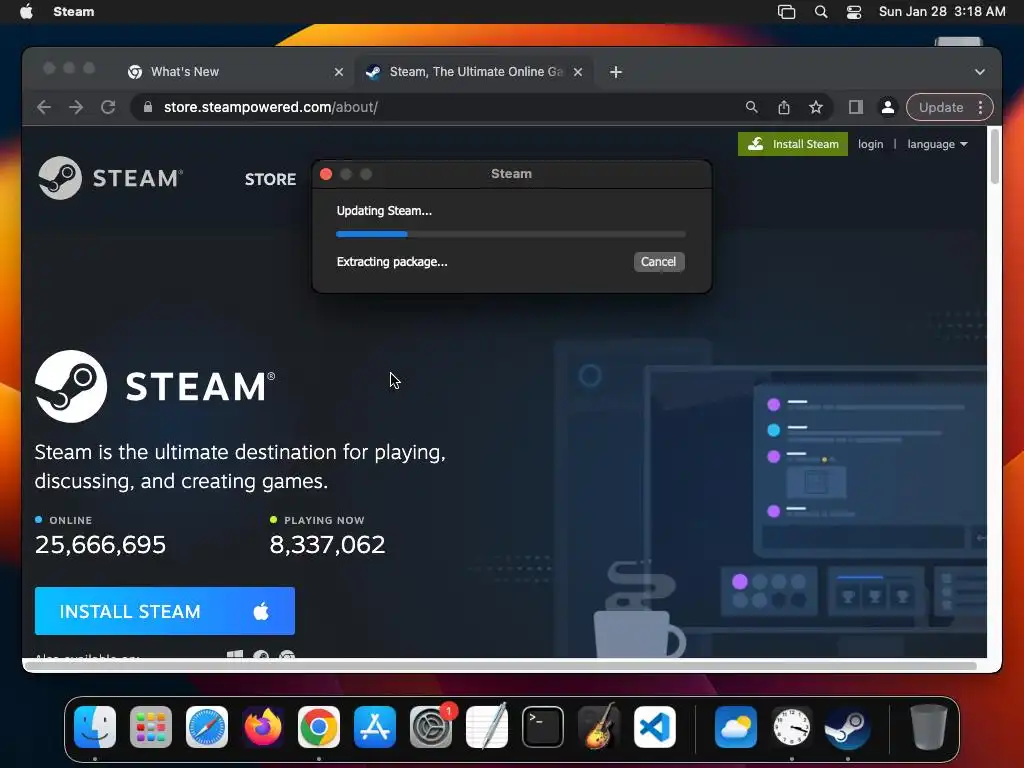Click the lock site info icon
Screen dimensions: 1024x768
pyautogui.click(x=148, y=107)
